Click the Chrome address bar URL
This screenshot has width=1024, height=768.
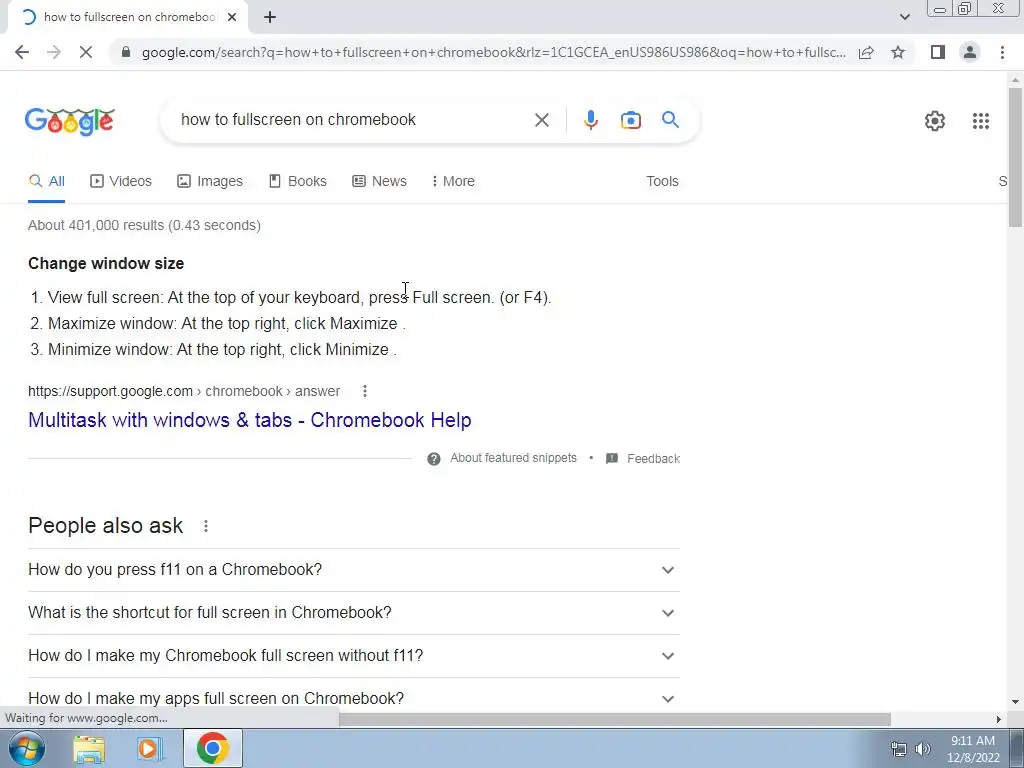(493, 52)
